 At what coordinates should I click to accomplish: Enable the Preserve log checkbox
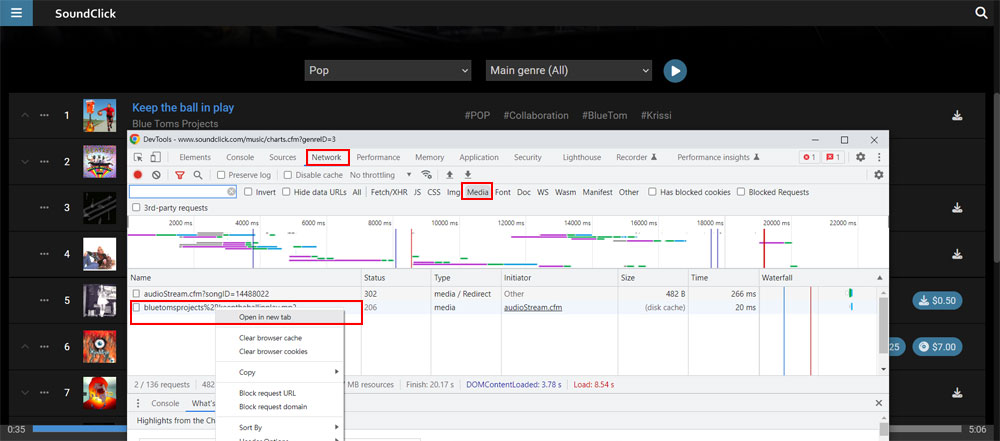221,175
